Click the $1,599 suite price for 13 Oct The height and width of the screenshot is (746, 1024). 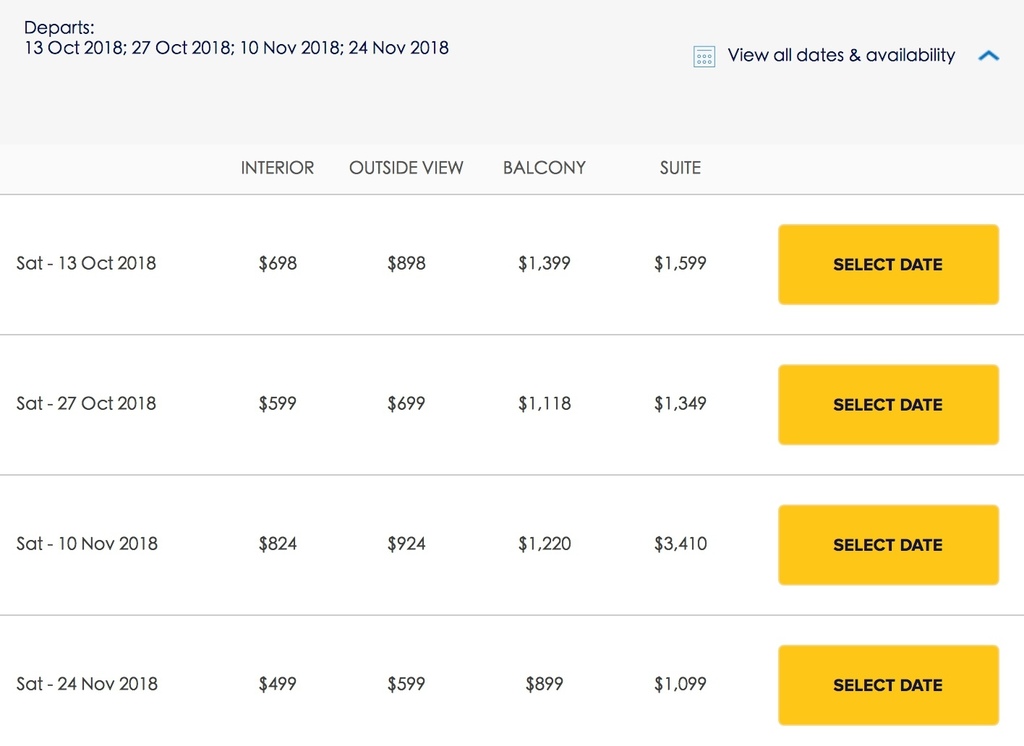click(x=680, y=263)
